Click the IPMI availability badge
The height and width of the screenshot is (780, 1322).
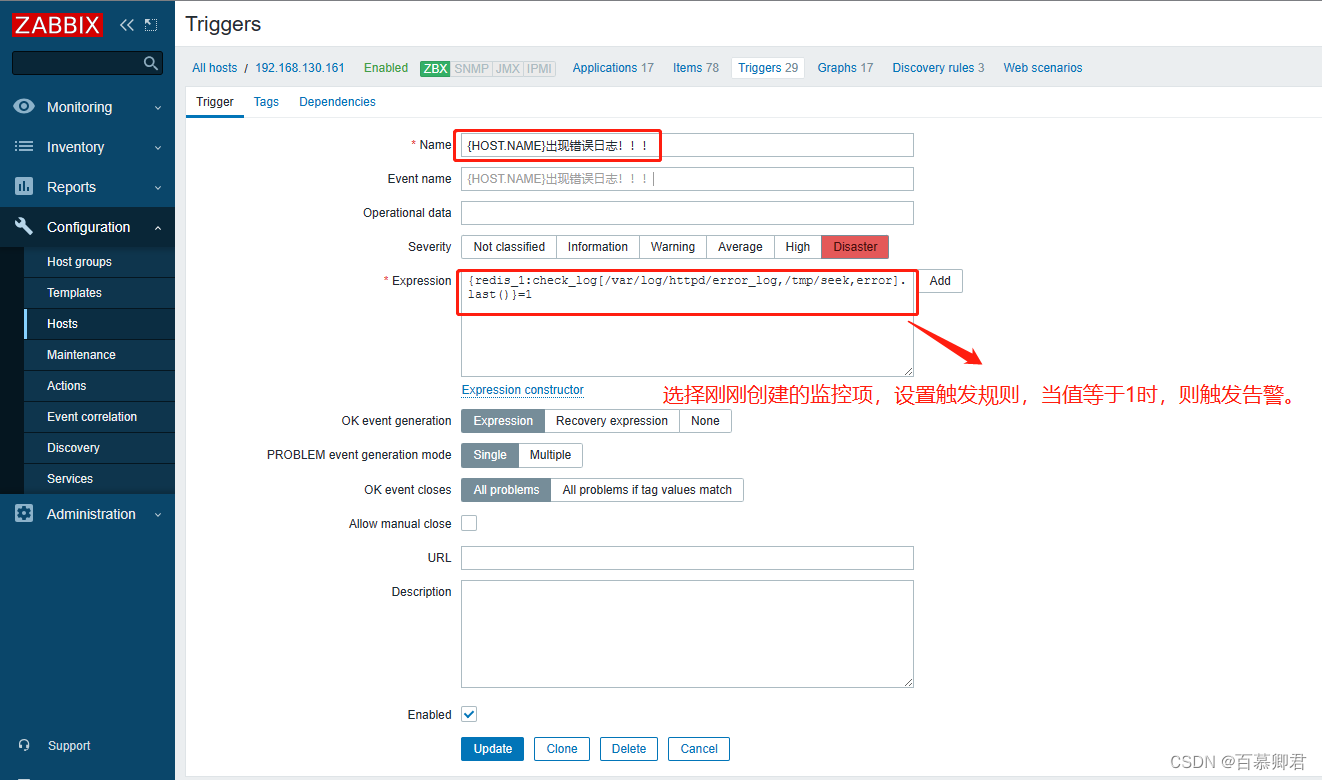pyautogui.click(x=539, y=68)
